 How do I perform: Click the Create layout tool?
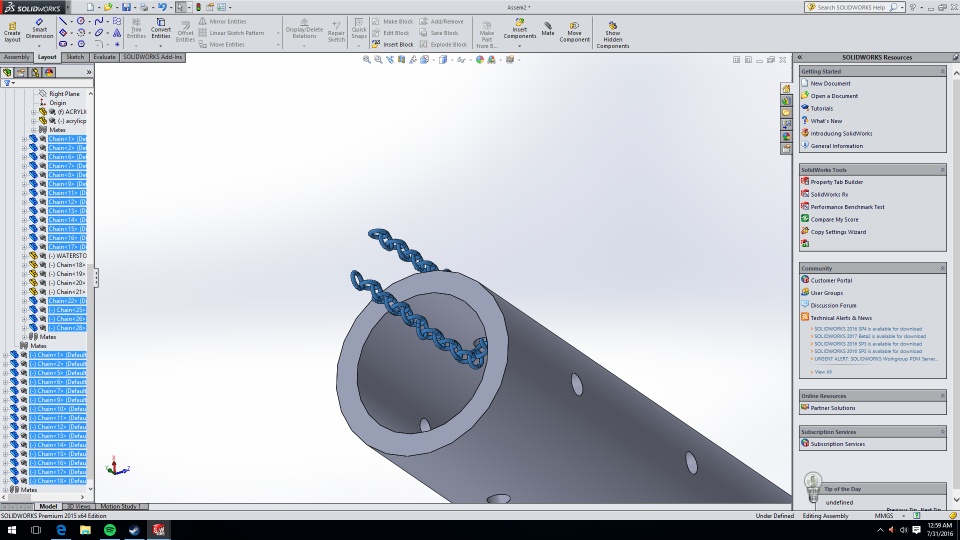click(12, 31)
